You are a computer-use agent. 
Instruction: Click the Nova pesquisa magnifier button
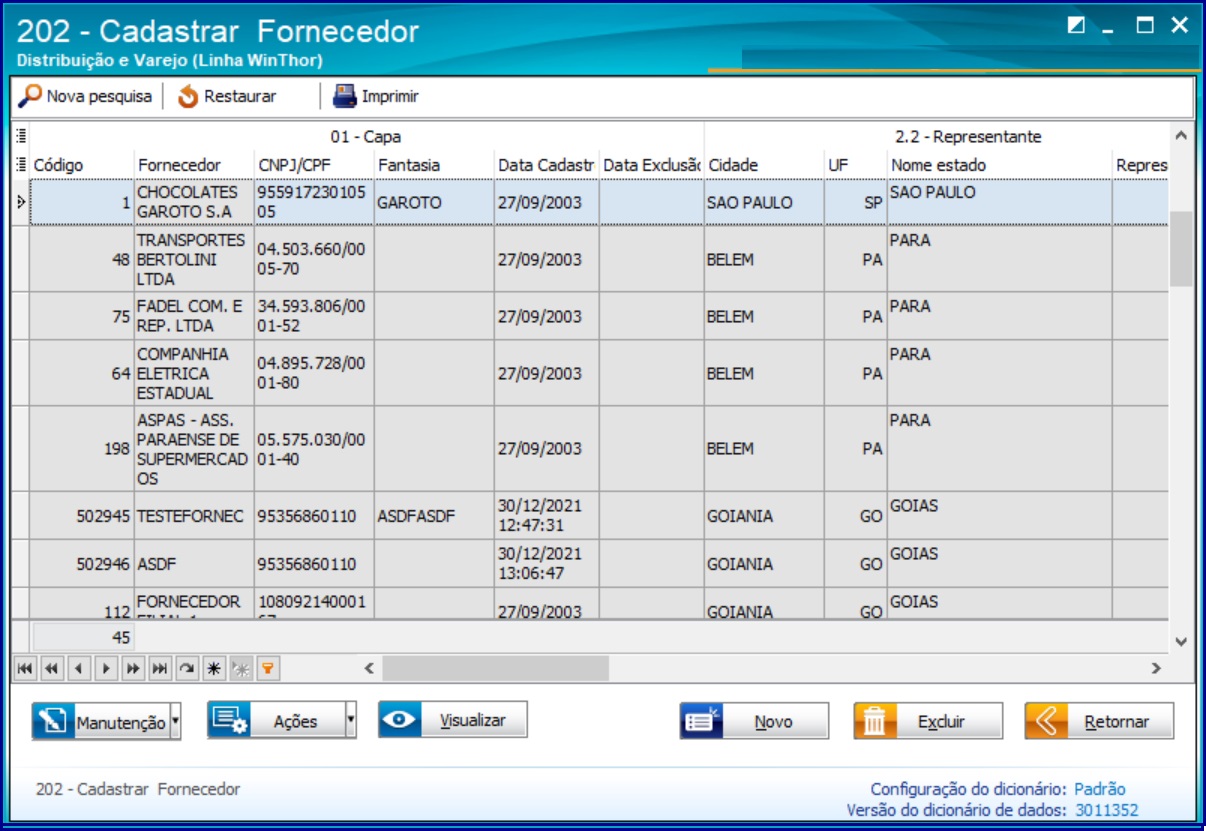point(86,97)
